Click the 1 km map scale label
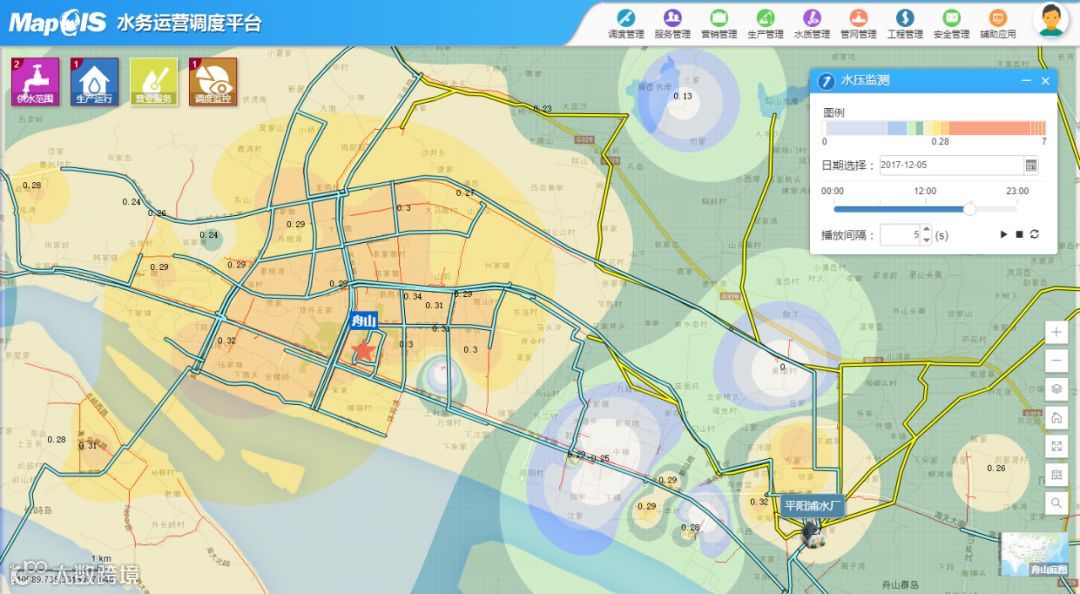Screen dimensions: 1080x594 101,559
